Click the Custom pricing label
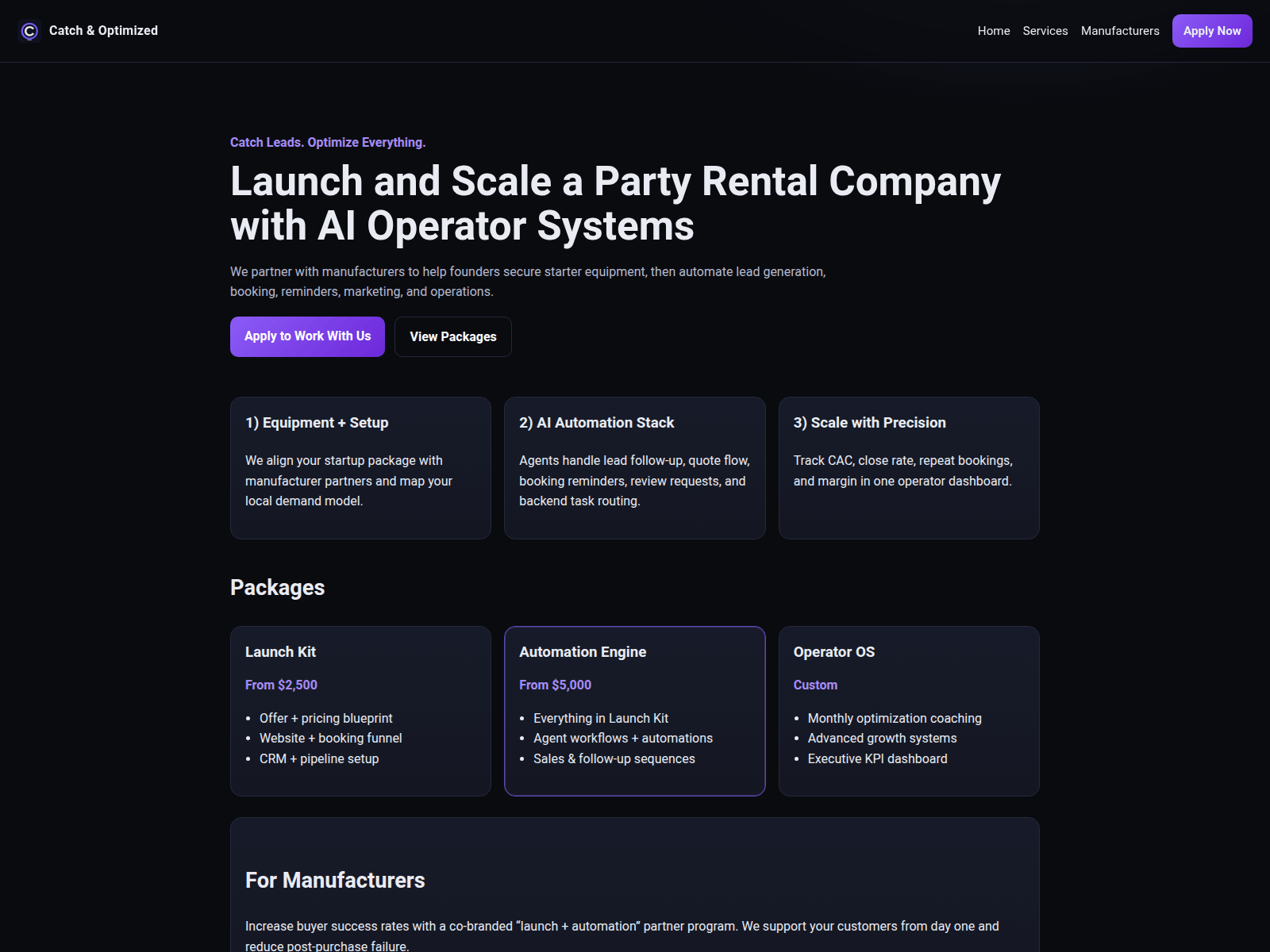Image resolution: width=1270 pixels, height=952 pixels. pos(815,685)
